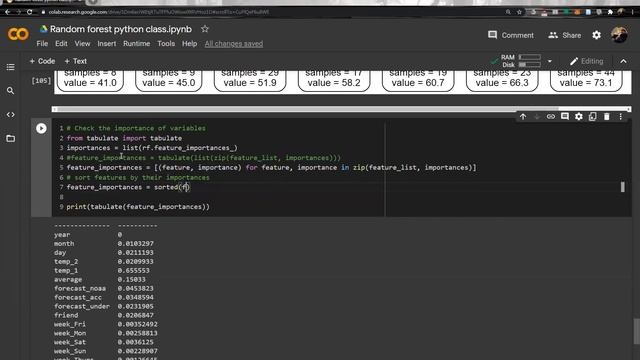Screen dimensions: 640x360
Task: Click the Google Drive icon beside notebook title
Action: point(44,29)
